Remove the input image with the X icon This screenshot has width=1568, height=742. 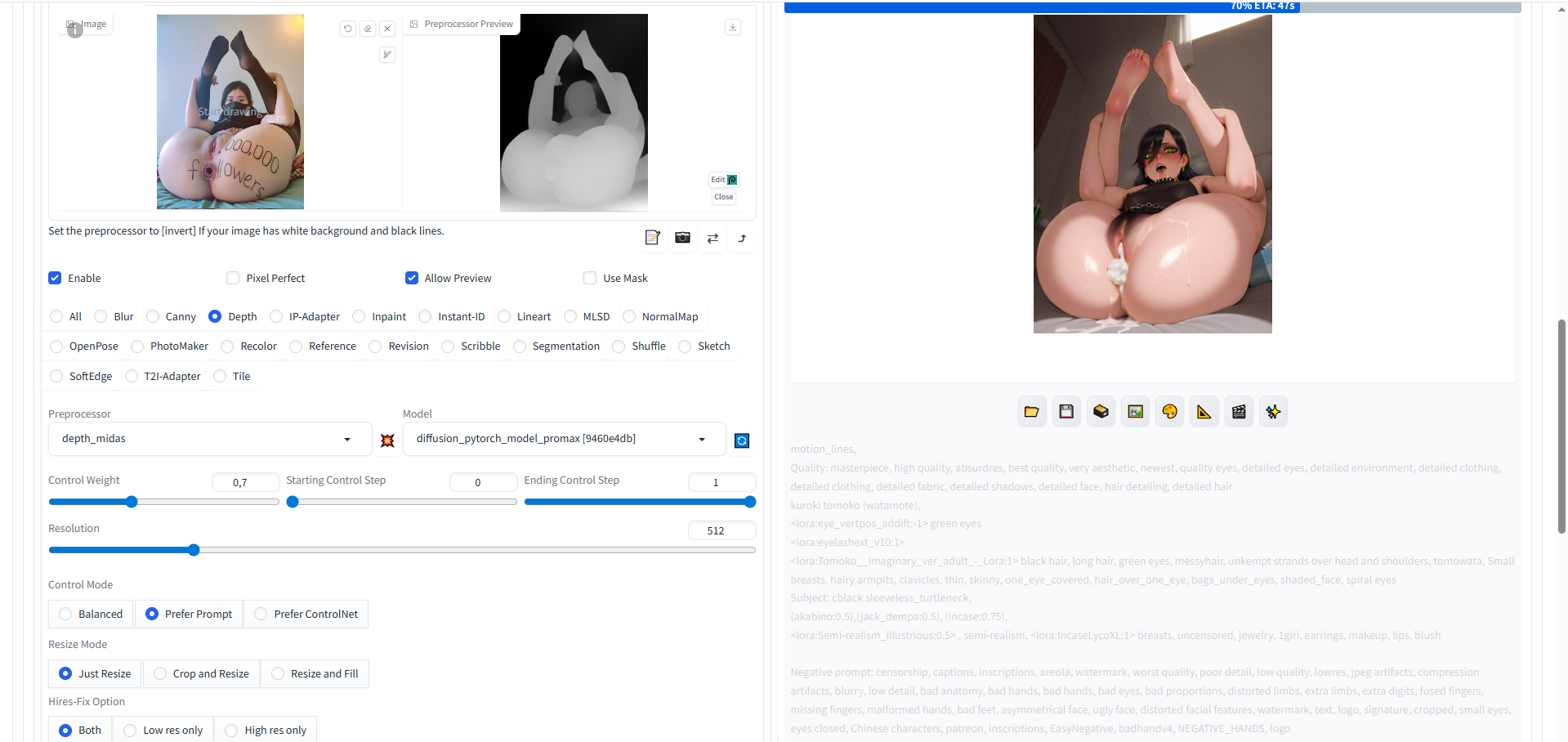point(387,29)
